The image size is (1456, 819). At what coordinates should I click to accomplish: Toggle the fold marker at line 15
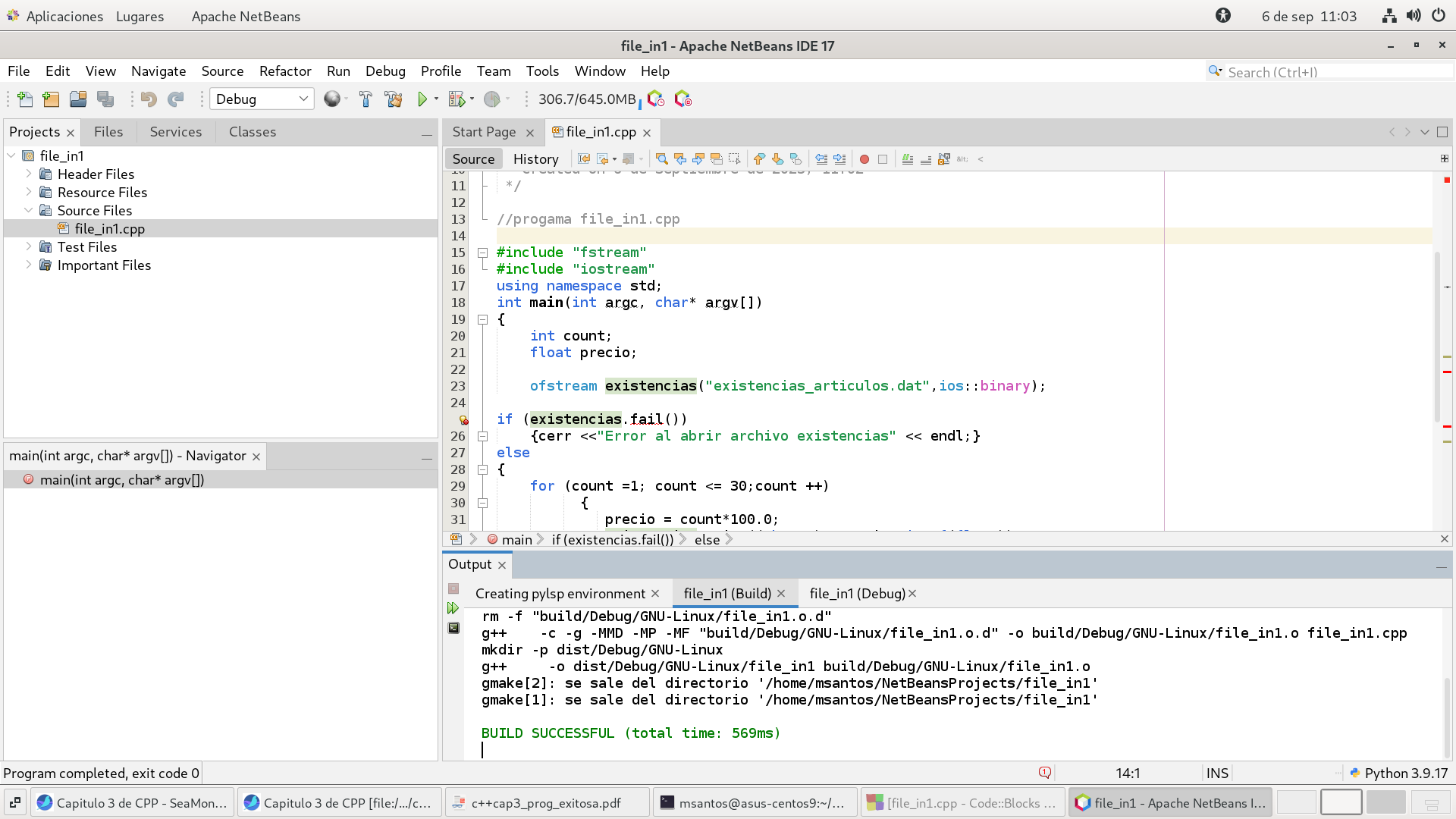[482, 253]
